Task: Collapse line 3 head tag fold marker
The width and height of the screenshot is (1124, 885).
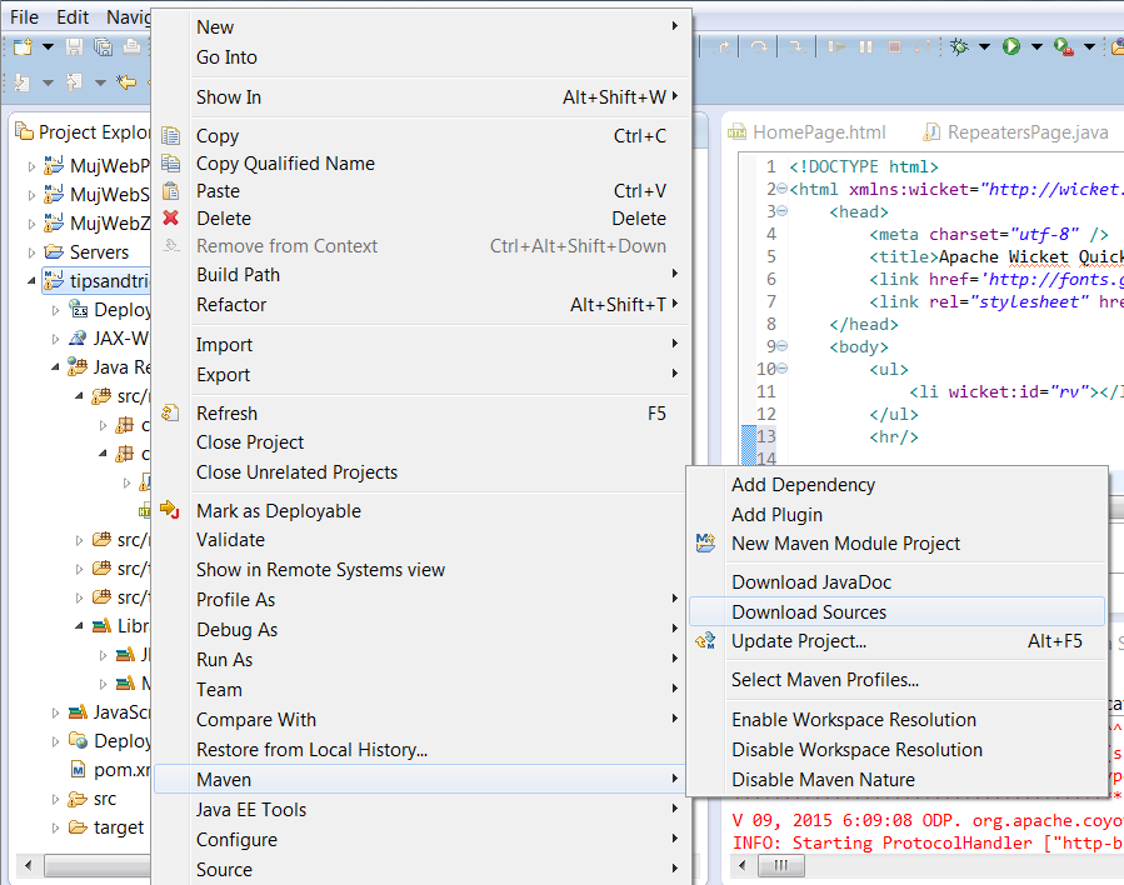Action: (x=781, y=212)
